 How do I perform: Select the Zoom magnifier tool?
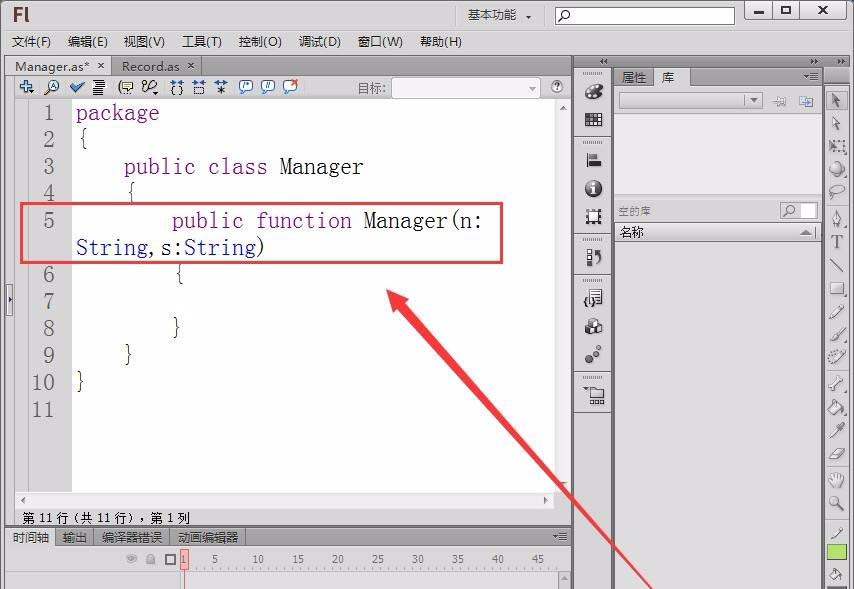click(837, 503)
